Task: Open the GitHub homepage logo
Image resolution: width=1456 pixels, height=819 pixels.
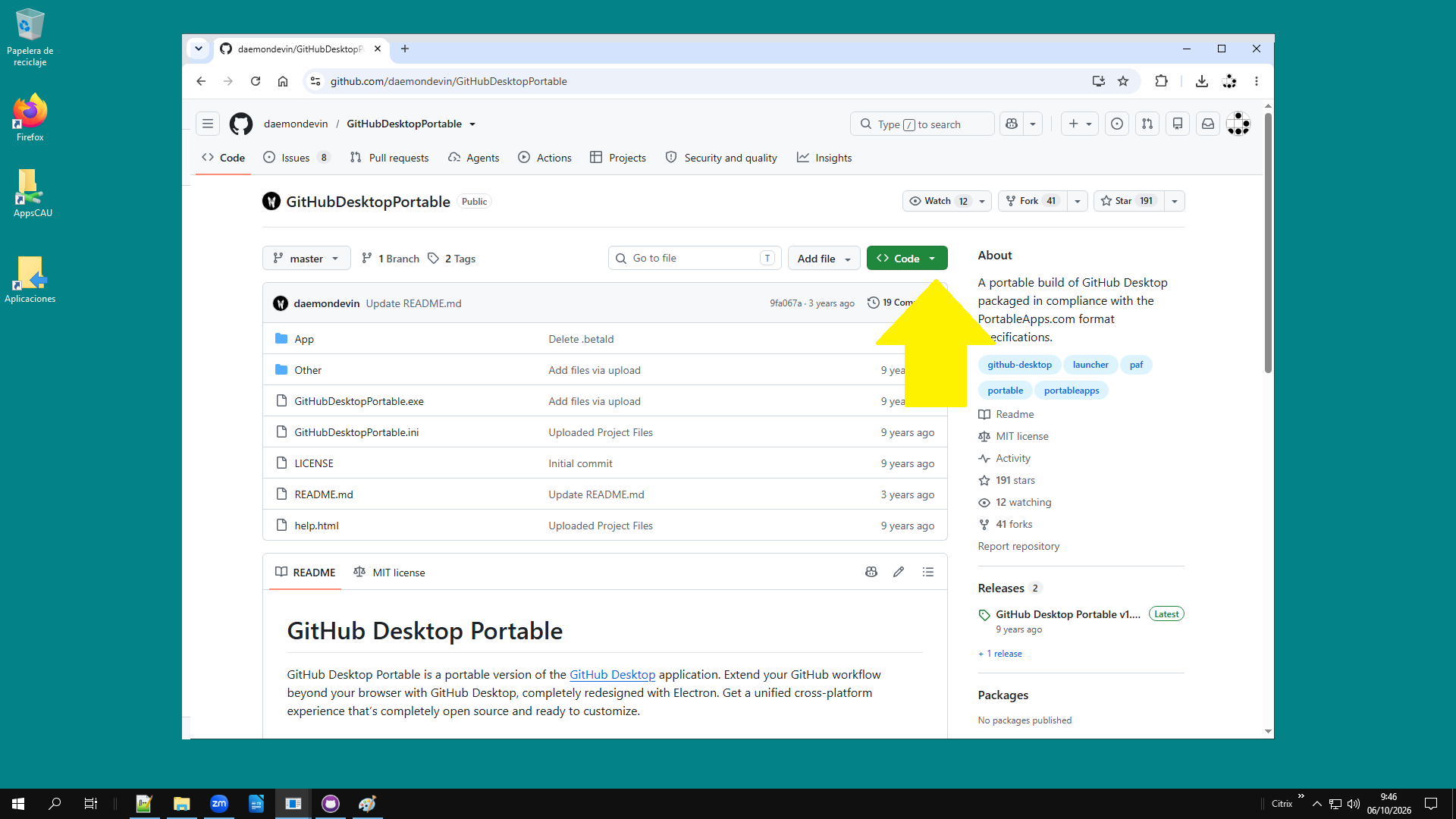Action: click(x=240, y=124)
